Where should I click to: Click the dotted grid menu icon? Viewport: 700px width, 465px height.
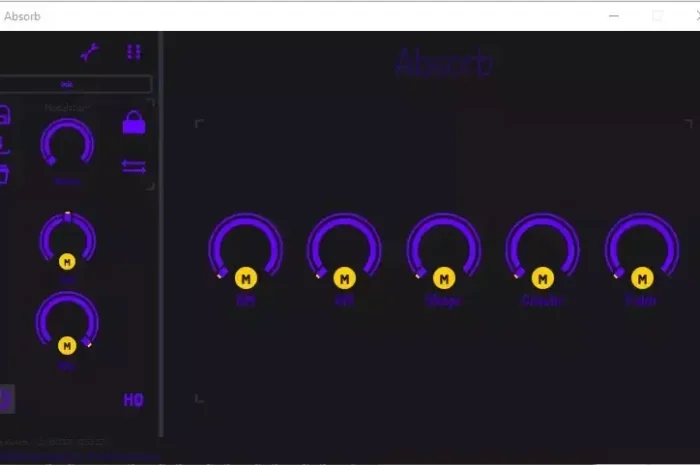134,52
